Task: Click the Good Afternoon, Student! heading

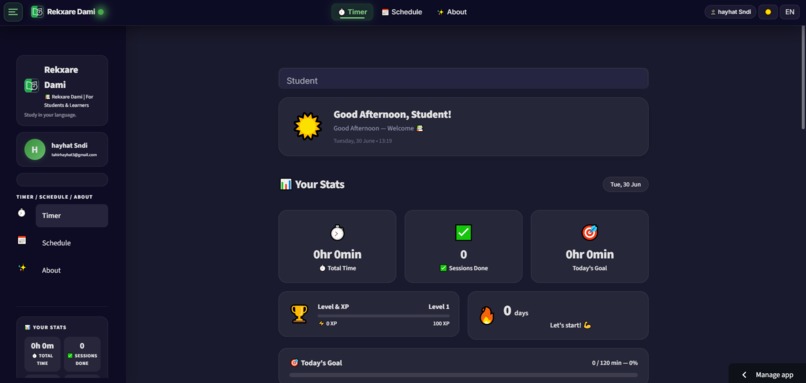Action: click(392, 115)
